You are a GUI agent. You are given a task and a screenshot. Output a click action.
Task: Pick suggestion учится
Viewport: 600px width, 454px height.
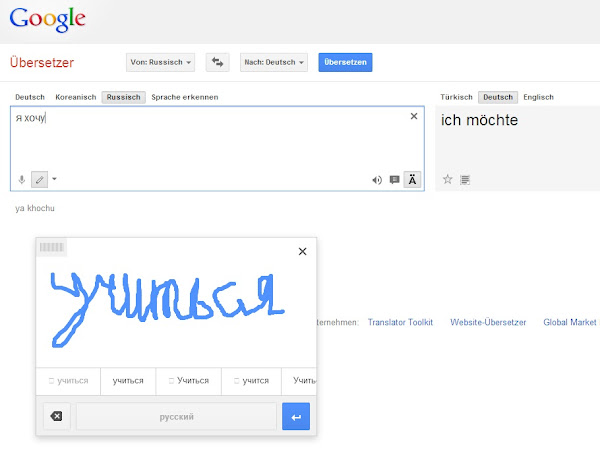251,381
